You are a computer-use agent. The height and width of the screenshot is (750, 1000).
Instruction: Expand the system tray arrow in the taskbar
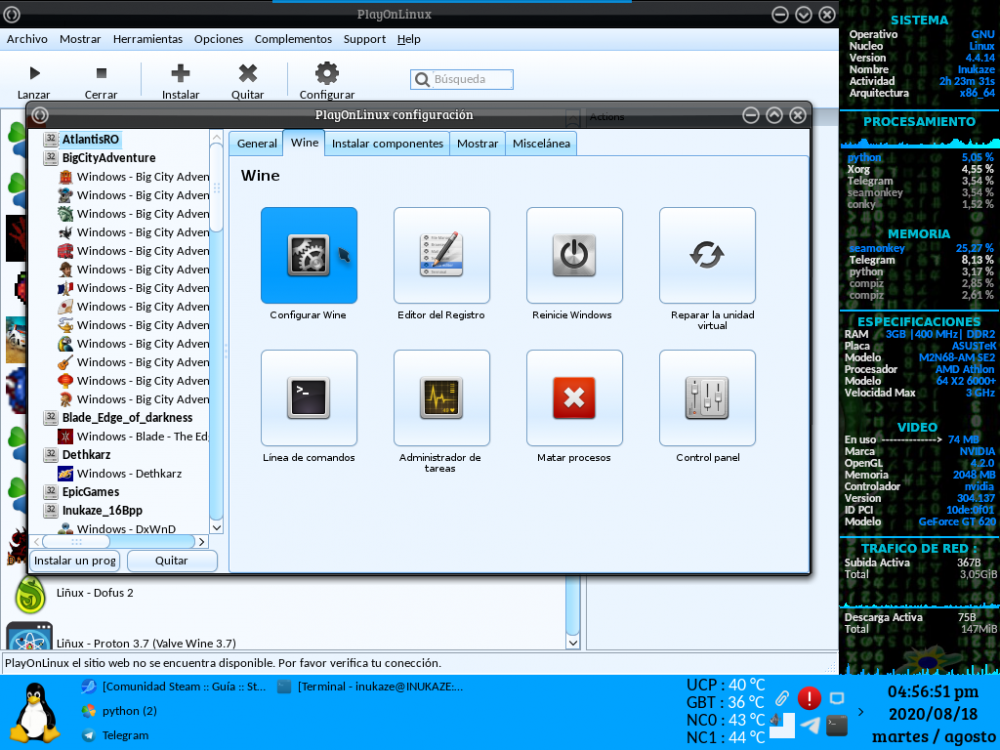(862, 713)
